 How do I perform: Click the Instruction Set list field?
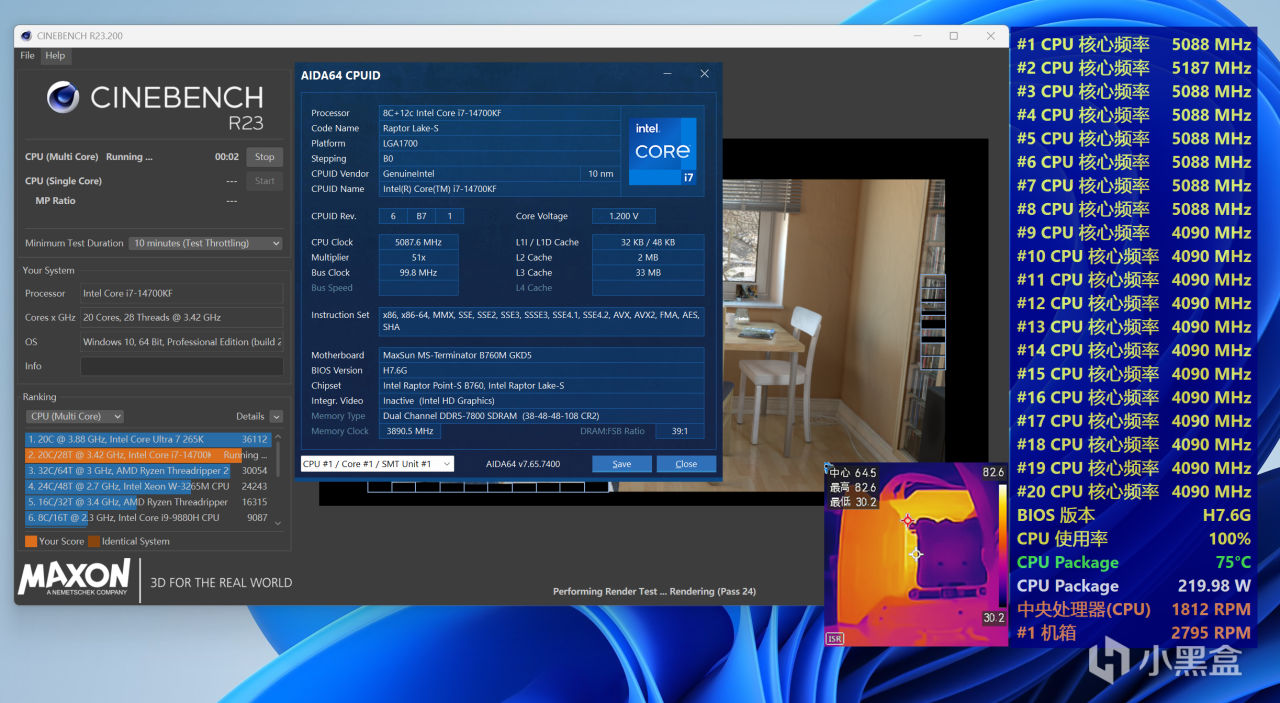pos(541,321)
